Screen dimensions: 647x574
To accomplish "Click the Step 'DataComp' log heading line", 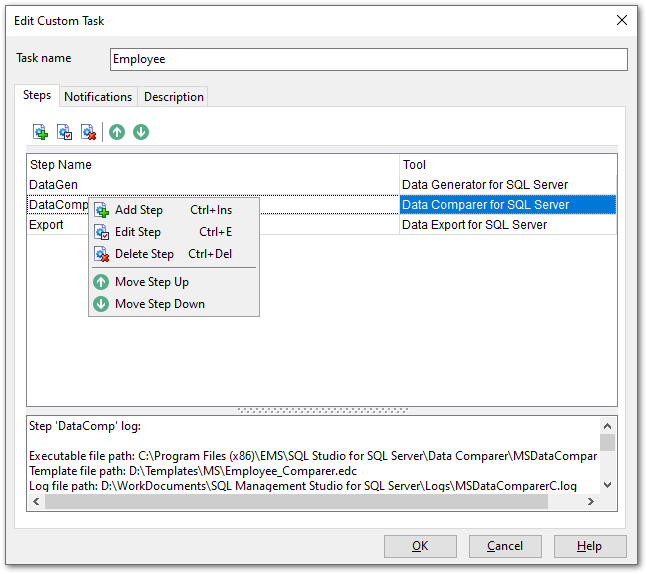I will pyautogui.click(x=85, y=426).
